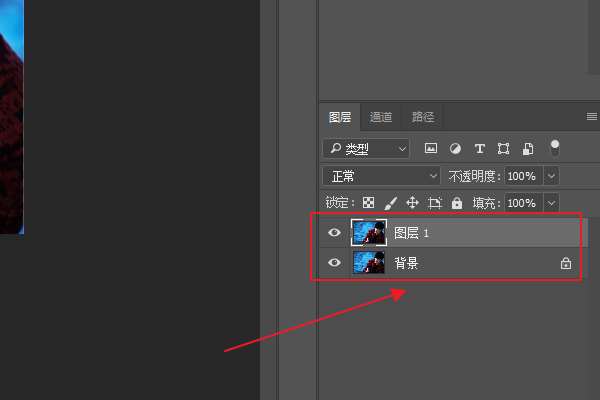Click the 不透明度 100% value field
Image resolution: width=600 pixels, height=400 pixels.
click(523, 176)
